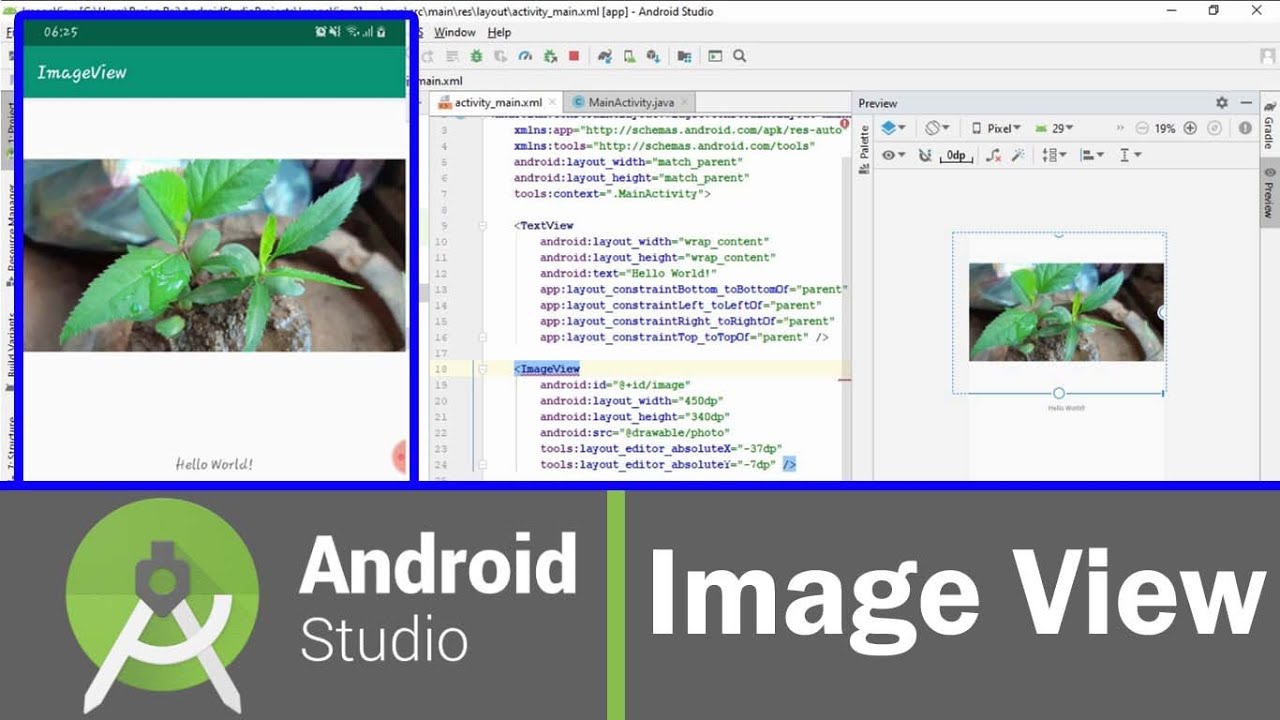Open Orientation for Preview dropdown

tap(937, 128)
